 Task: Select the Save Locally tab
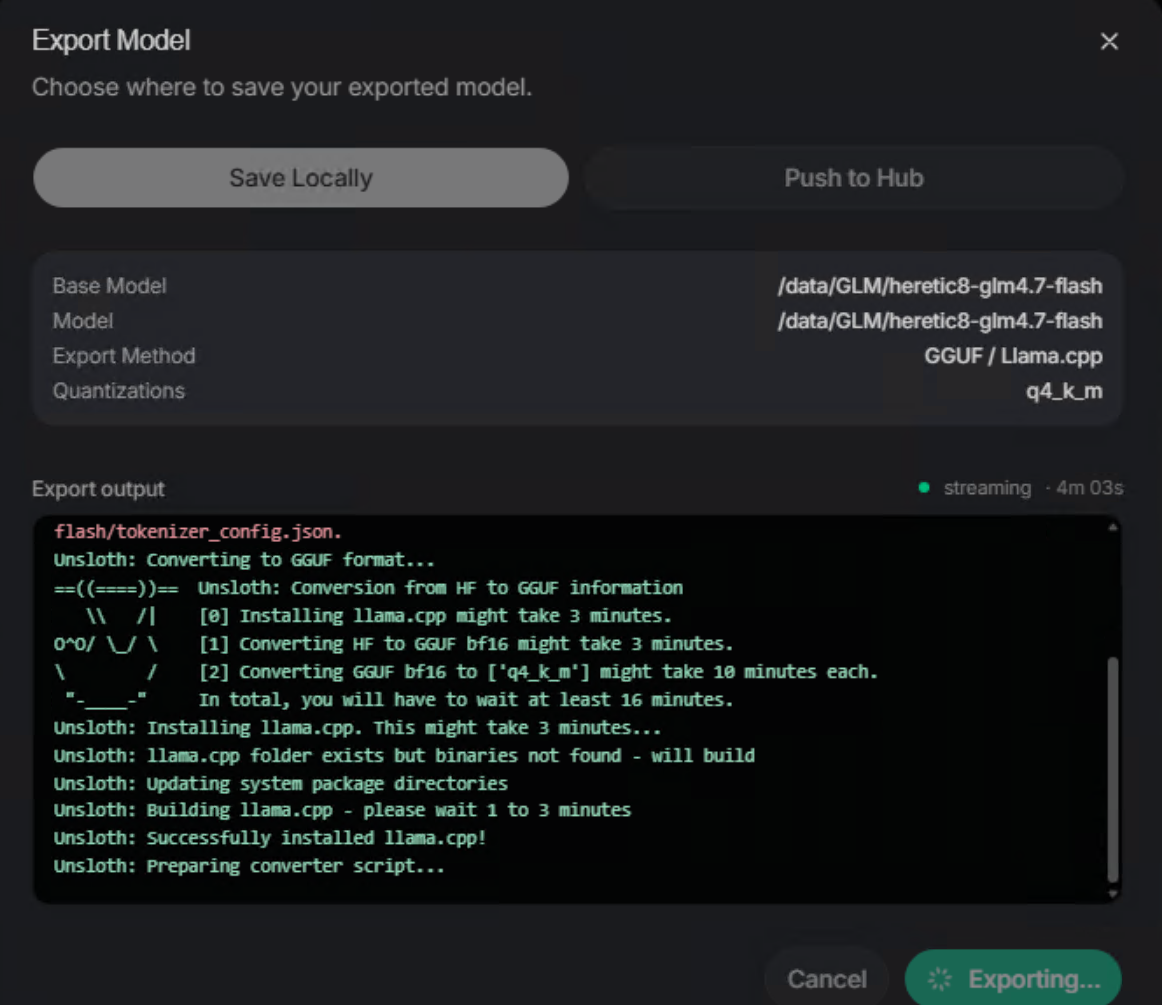pyautogui.click(x=301, y=178)
